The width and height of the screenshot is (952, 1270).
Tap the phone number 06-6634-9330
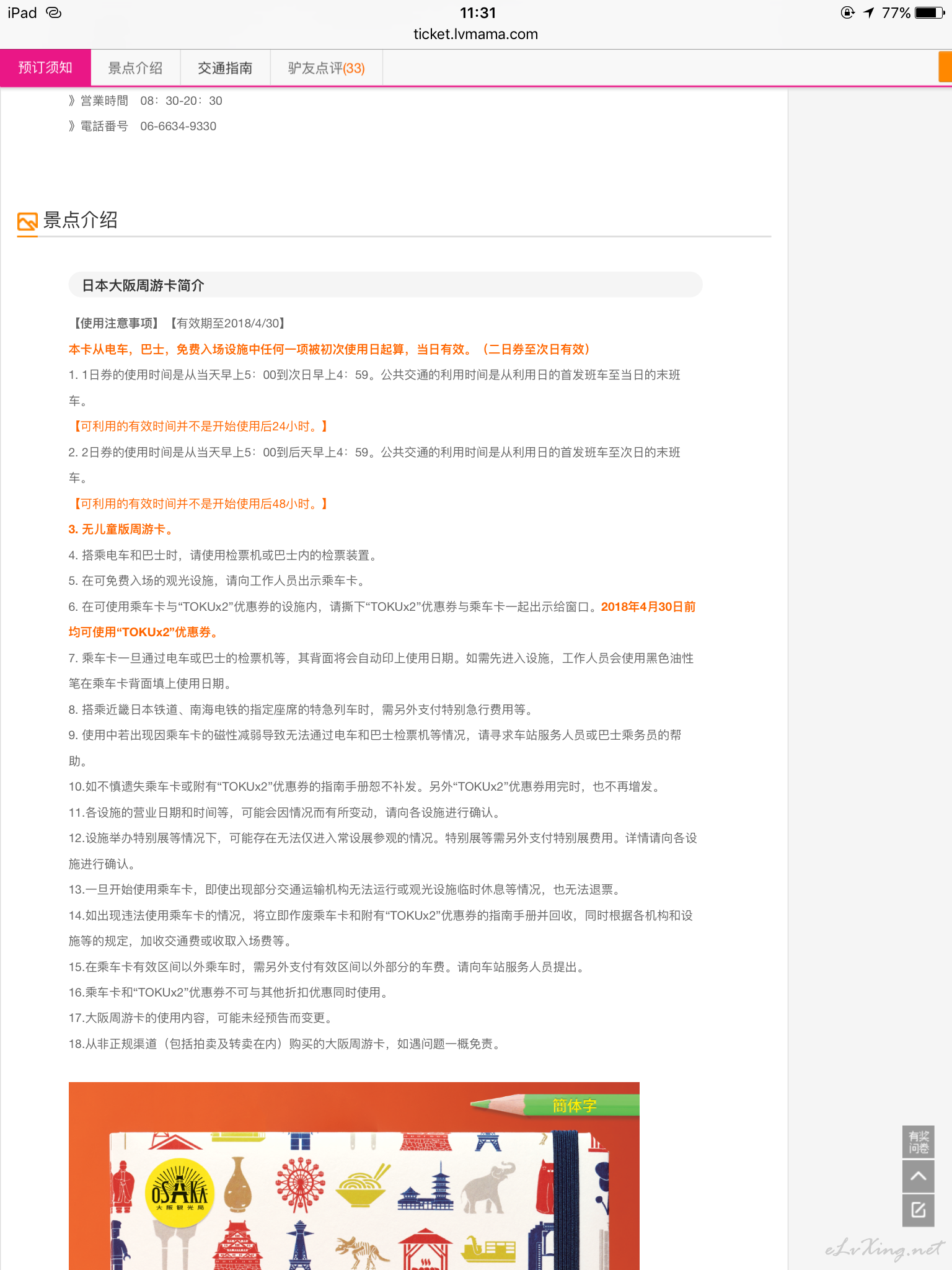coord(178,126)
